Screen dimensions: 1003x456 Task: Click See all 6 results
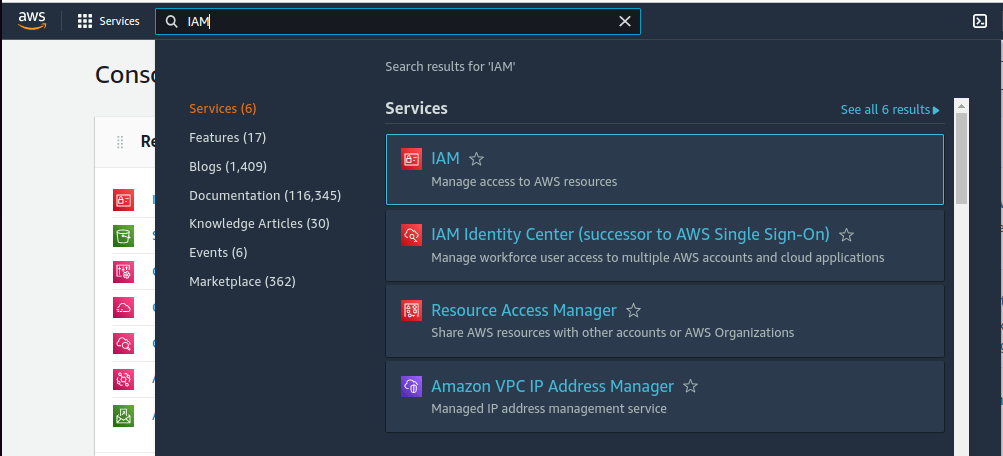[890, 110]
